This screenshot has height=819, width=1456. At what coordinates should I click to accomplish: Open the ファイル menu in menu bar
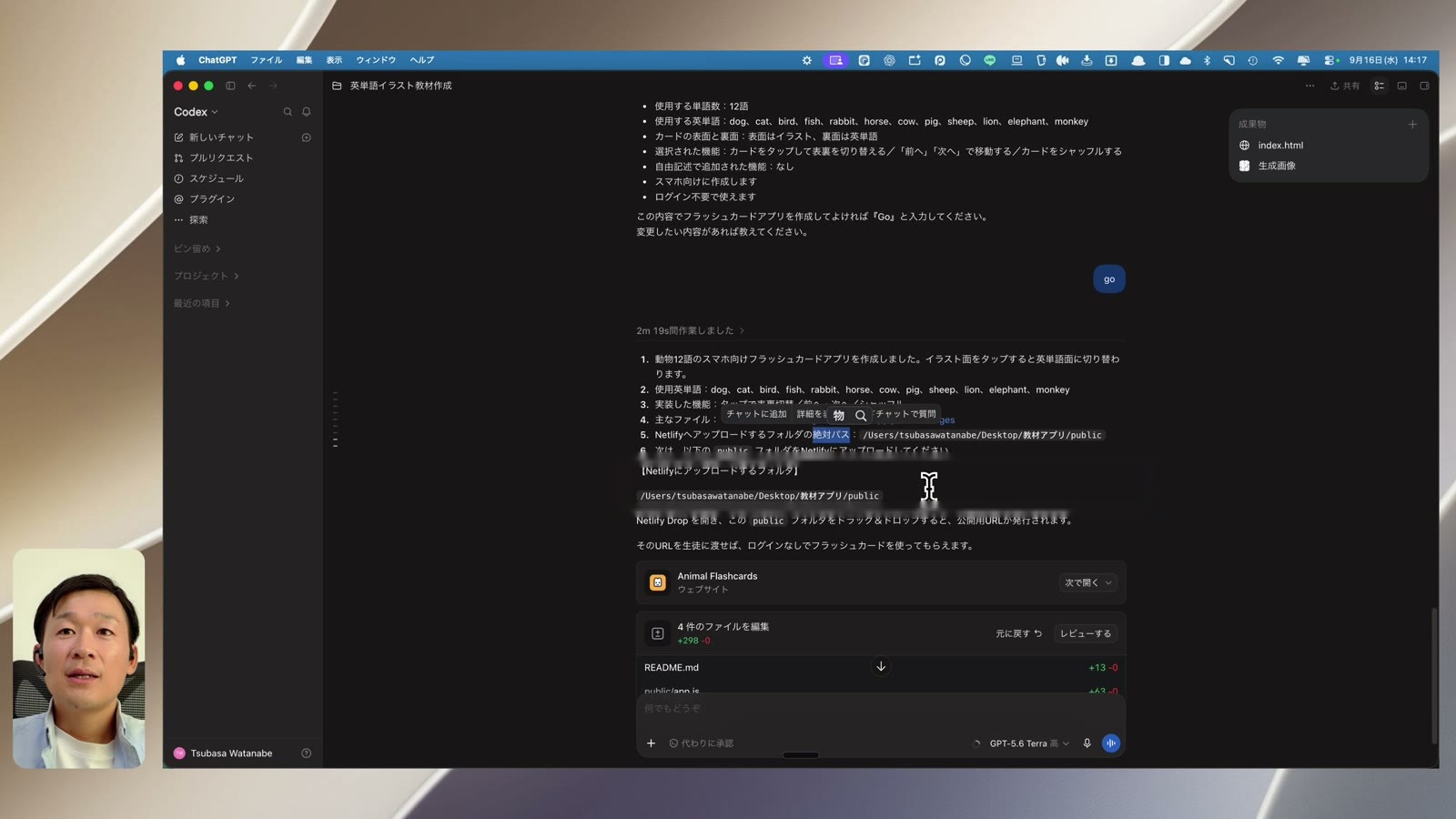click(x=267, y=60)
